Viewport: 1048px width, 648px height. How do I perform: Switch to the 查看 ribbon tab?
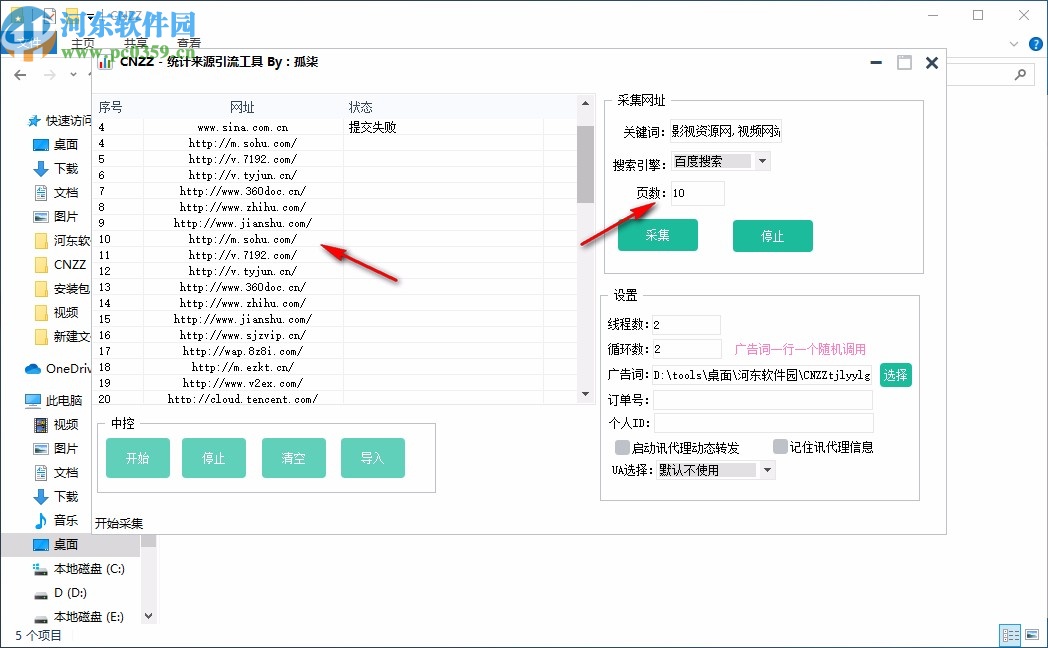click(189, 43)
